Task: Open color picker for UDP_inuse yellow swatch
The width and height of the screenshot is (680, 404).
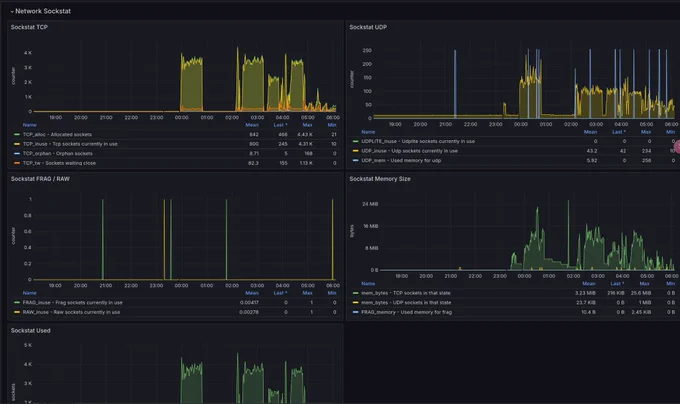Action: tap(356, 151)
